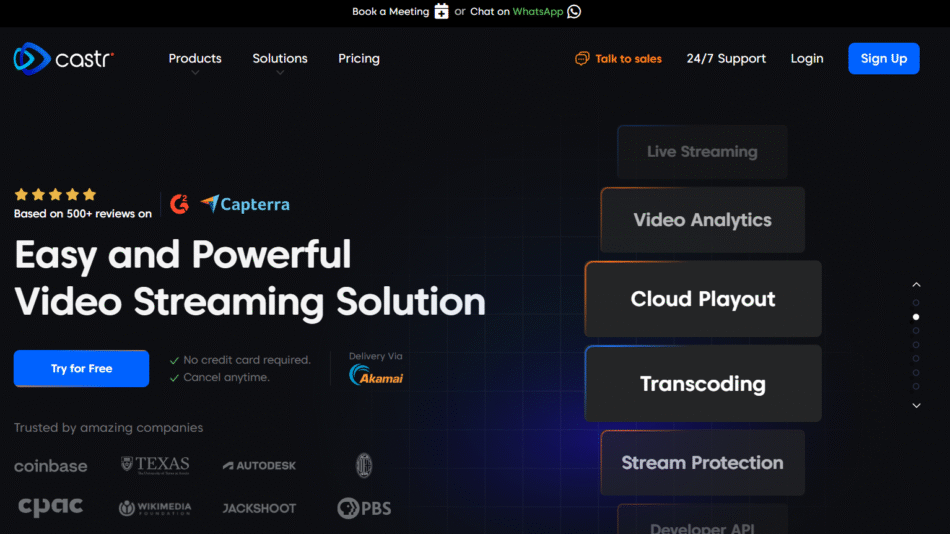The width and height of the screenshot is (950, 534).
Task: Click the calendar icon beside Book a Meeting
Action: (441, 12)
